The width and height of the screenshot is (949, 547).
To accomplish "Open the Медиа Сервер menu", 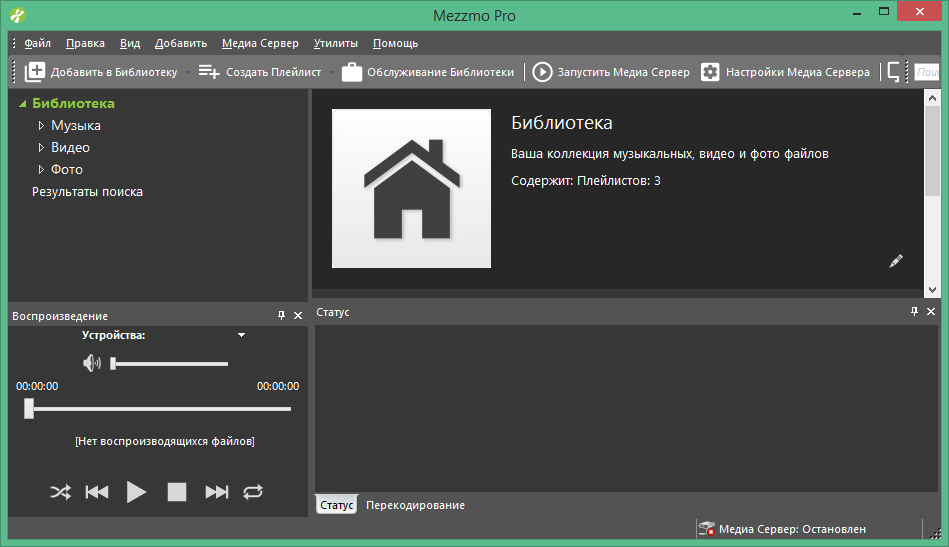I will [x=260, y=43].
